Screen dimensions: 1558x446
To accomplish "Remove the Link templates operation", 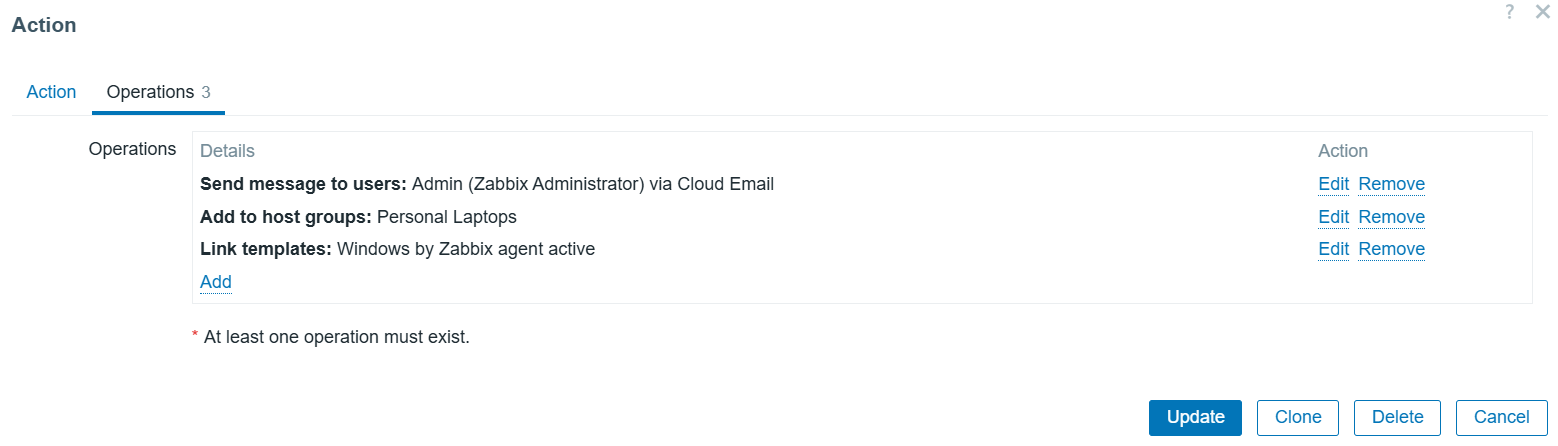I will (x=1391, y=249).
